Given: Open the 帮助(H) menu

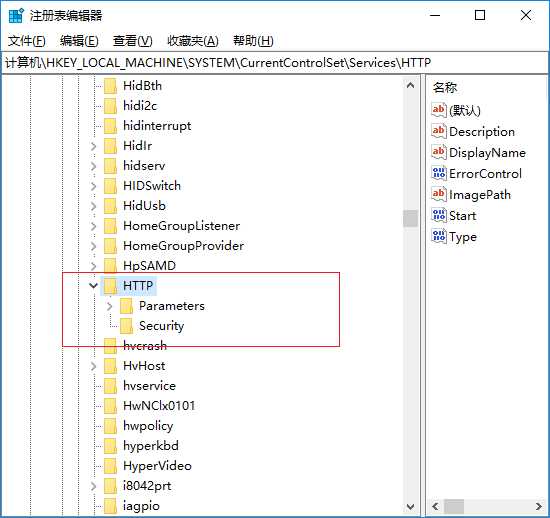Looking at the screenshot, I should tap(253, 41).
